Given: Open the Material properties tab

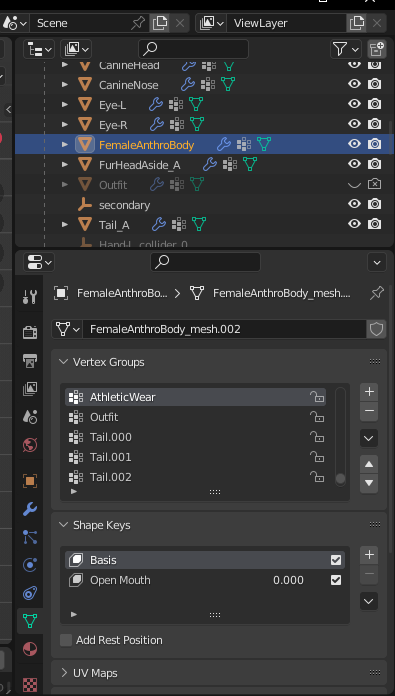Looking at the screenshot, I should (x=30, y=649).
